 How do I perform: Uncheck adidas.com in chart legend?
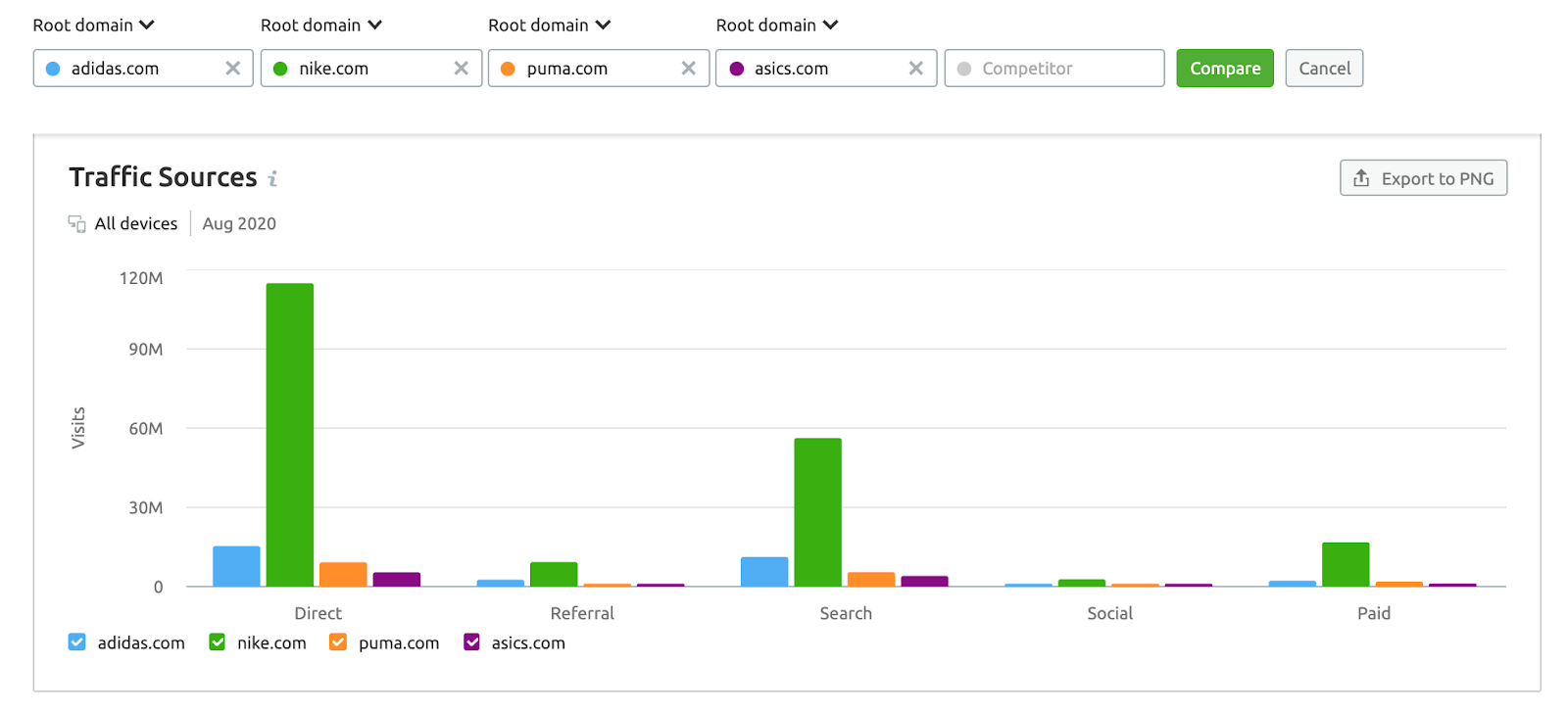click(x=76, y=642)
